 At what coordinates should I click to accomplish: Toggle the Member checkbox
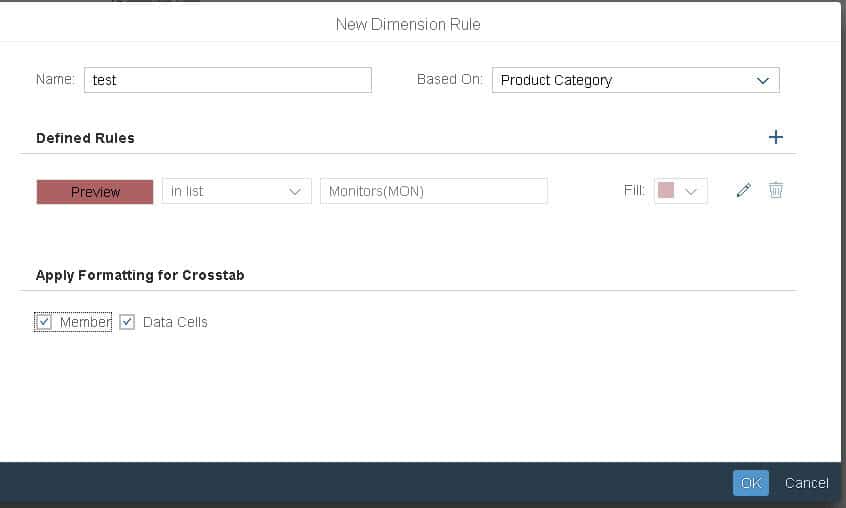pos(43,322)
